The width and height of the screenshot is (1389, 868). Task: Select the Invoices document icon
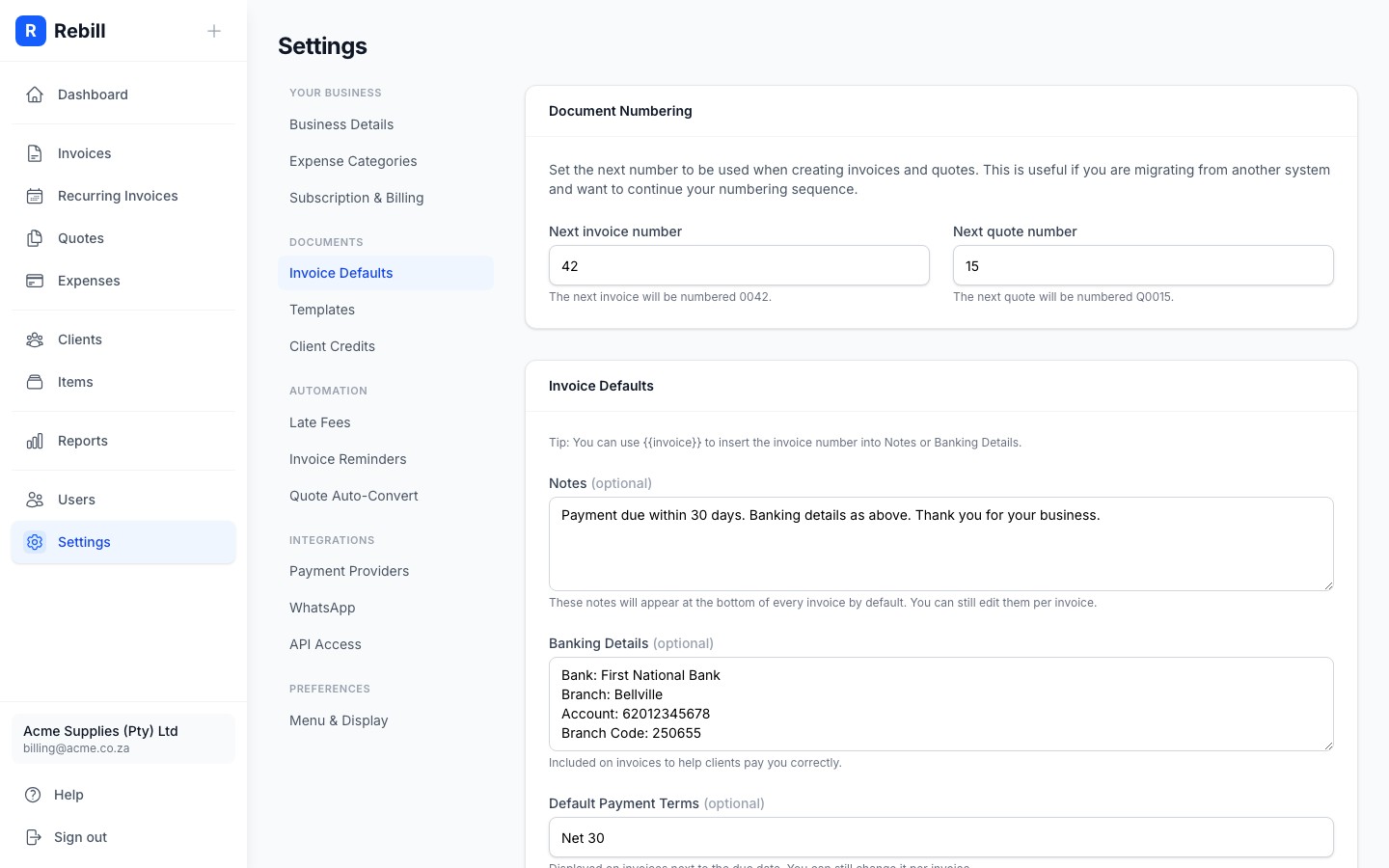click(x=35, y=152)
